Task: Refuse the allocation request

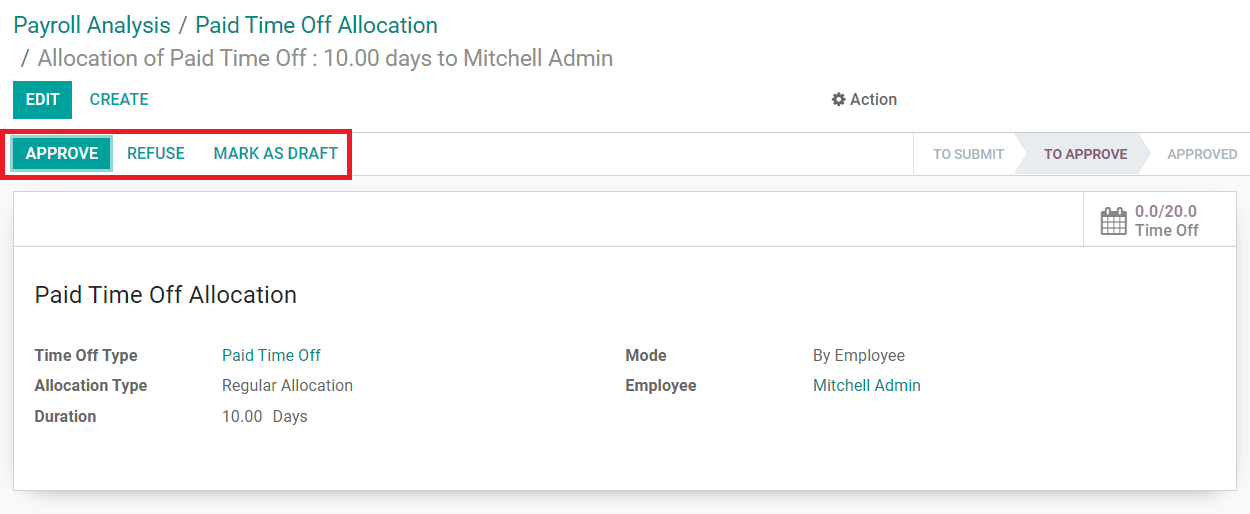Action: tap(156, 153)
